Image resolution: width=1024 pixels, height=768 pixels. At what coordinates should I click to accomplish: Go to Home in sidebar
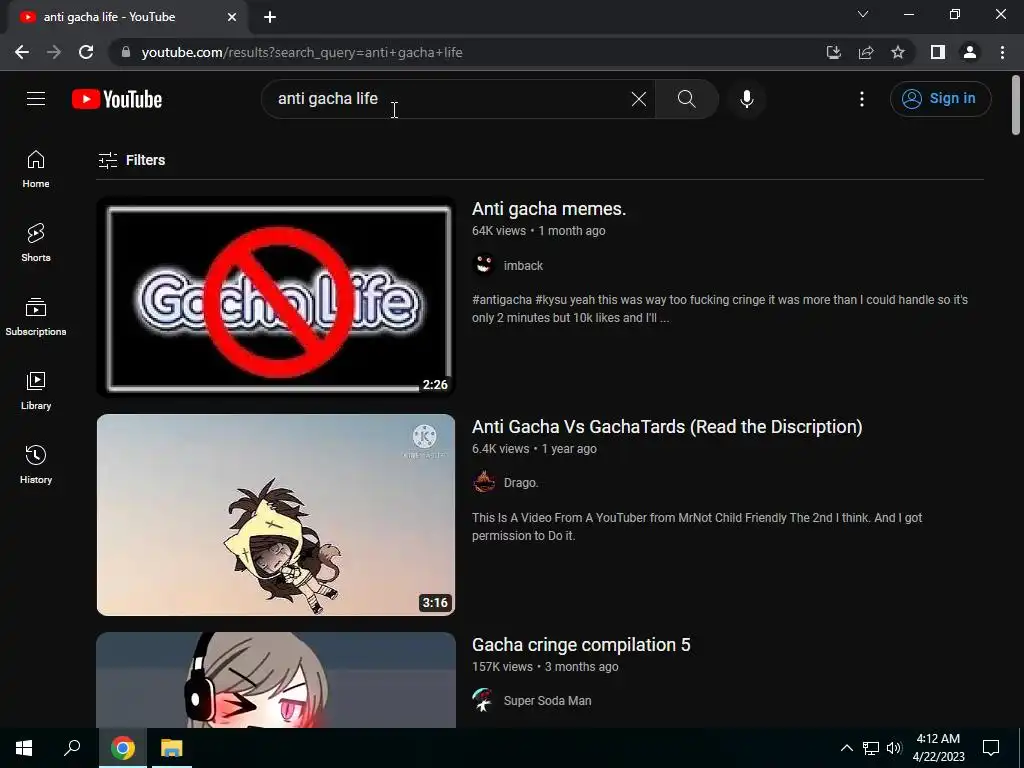pos(36,169)
